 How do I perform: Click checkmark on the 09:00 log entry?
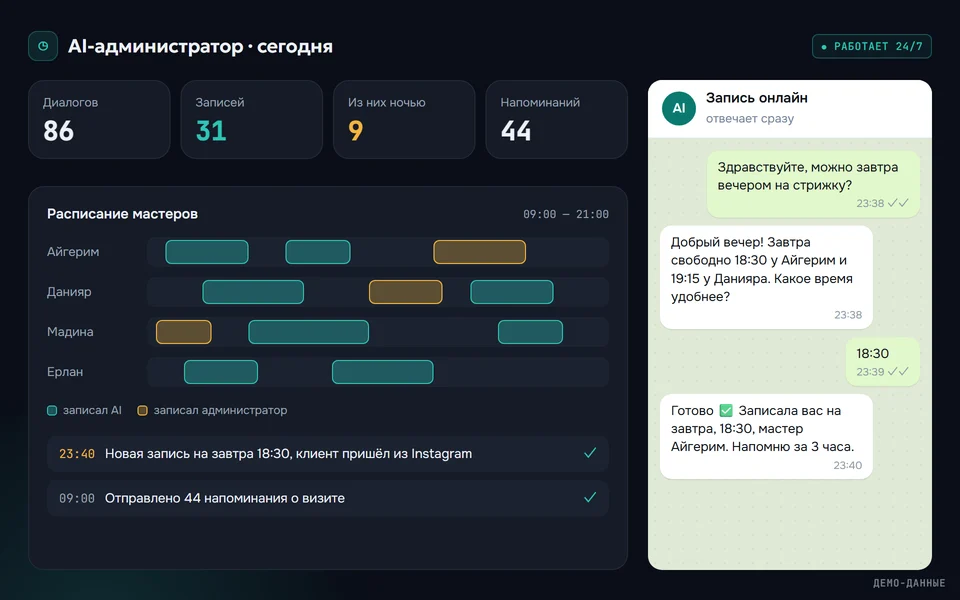[x=590, y=497]
